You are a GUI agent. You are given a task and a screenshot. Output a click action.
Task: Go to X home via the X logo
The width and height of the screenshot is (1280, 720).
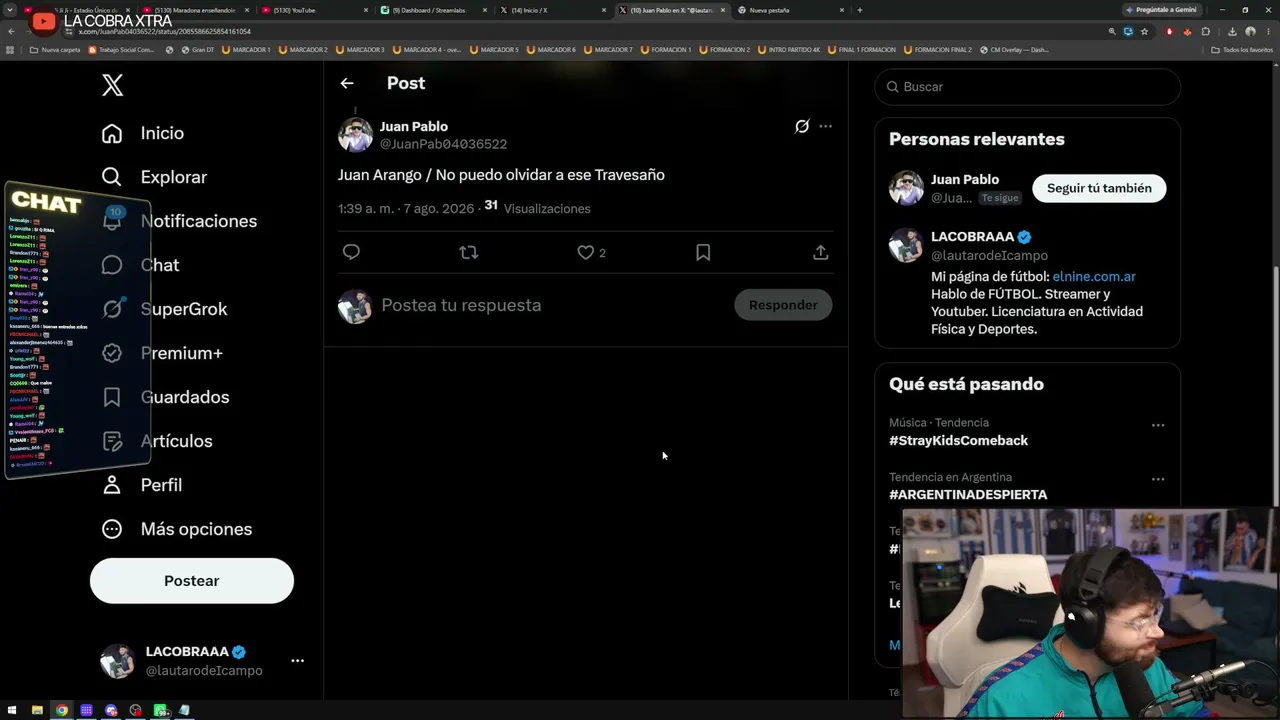[x=112, y=85]
